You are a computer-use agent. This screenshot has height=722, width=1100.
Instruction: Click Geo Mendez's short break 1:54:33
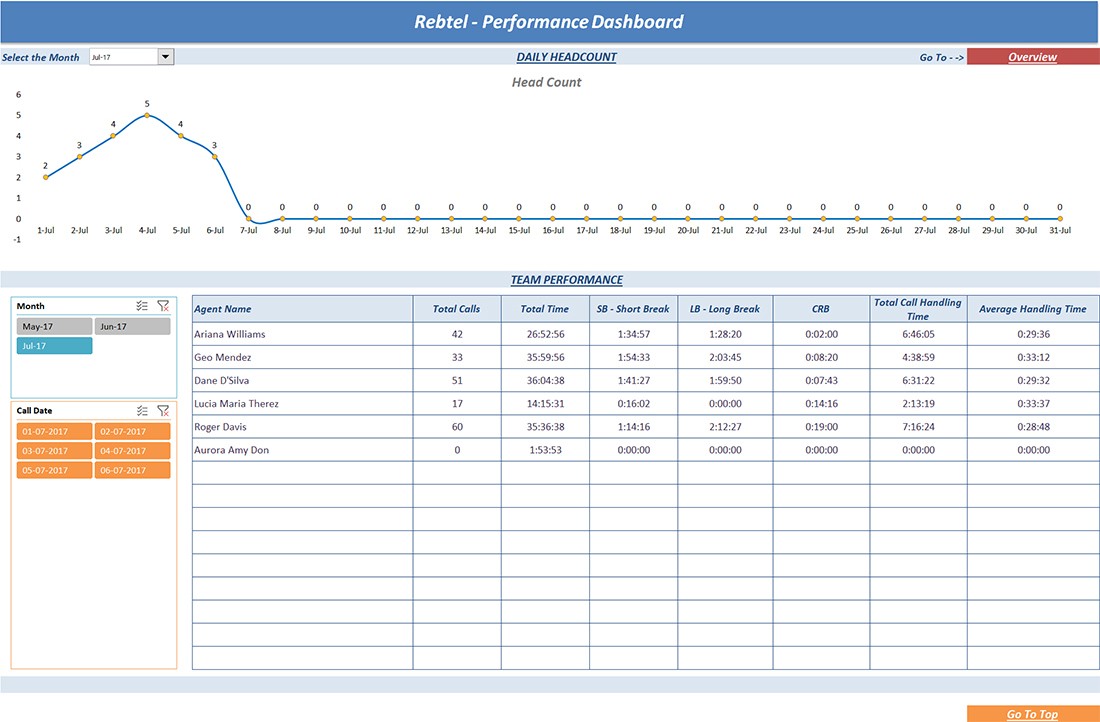point(633,357)
